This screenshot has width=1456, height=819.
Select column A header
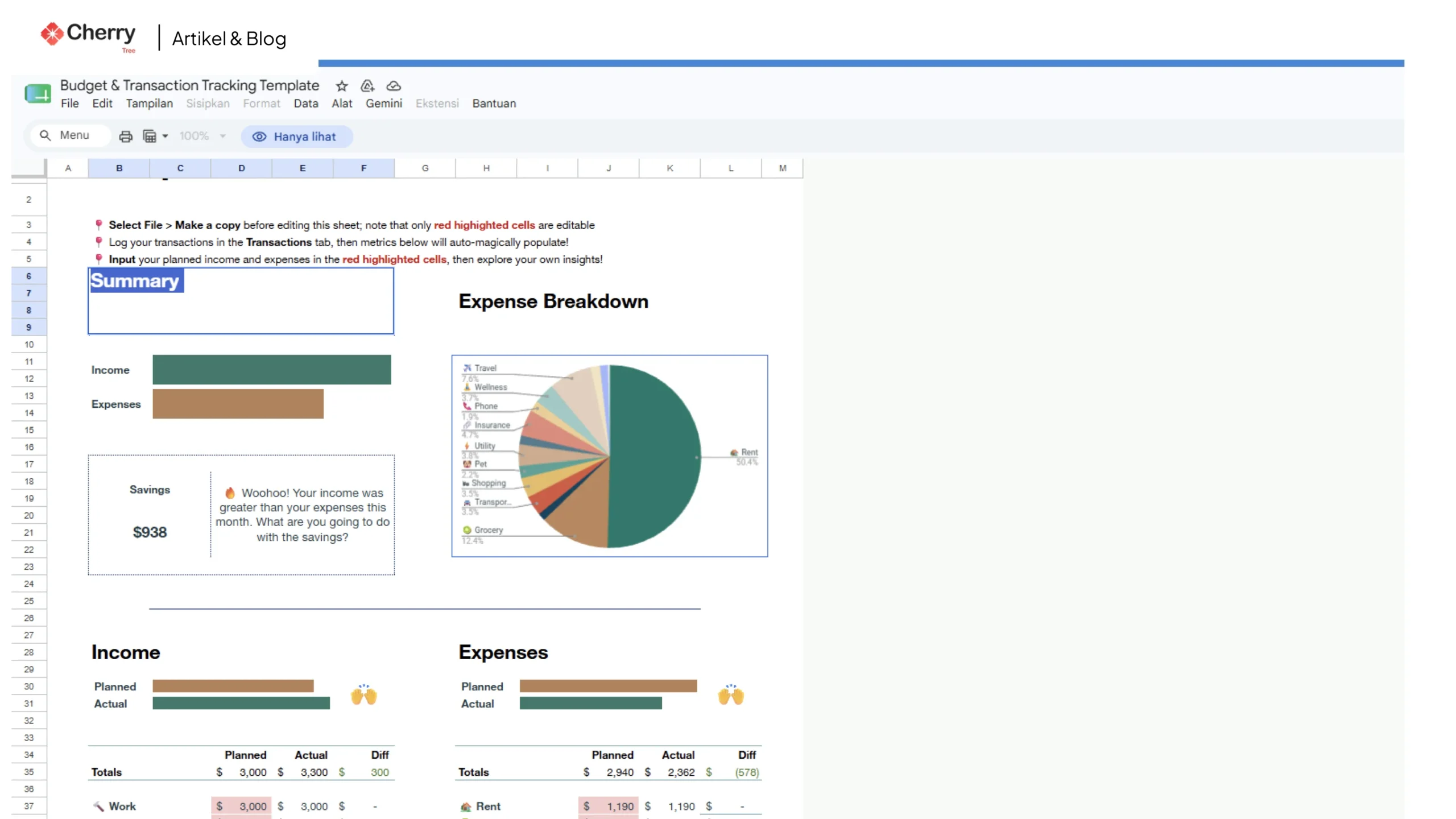coord(68,168)
